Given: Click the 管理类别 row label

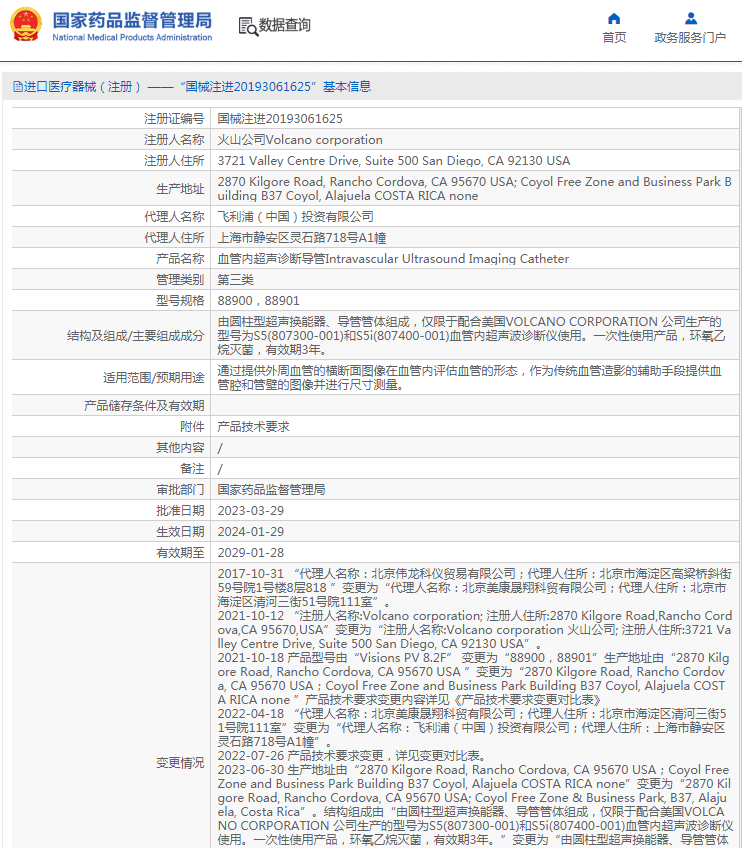Looking at the screenshot, I should [180, 280].
